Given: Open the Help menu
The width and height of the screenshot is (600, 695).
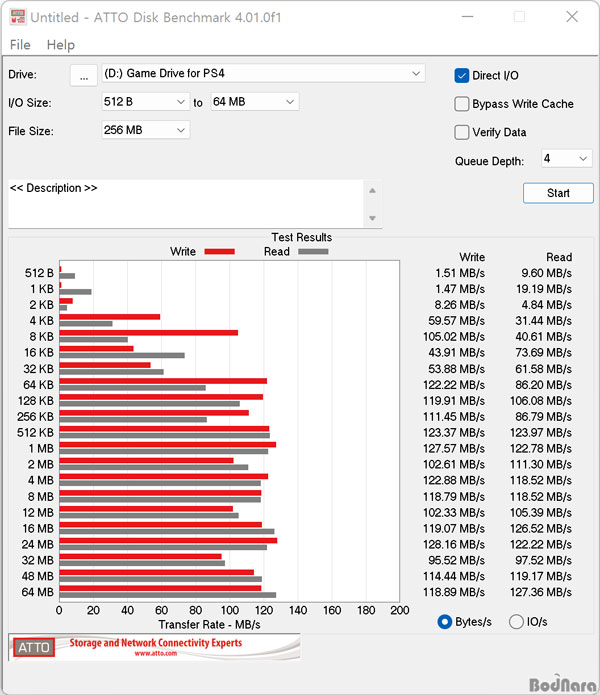Looking at the screenshot, I should pyautogui.click(x=61, y=45).
